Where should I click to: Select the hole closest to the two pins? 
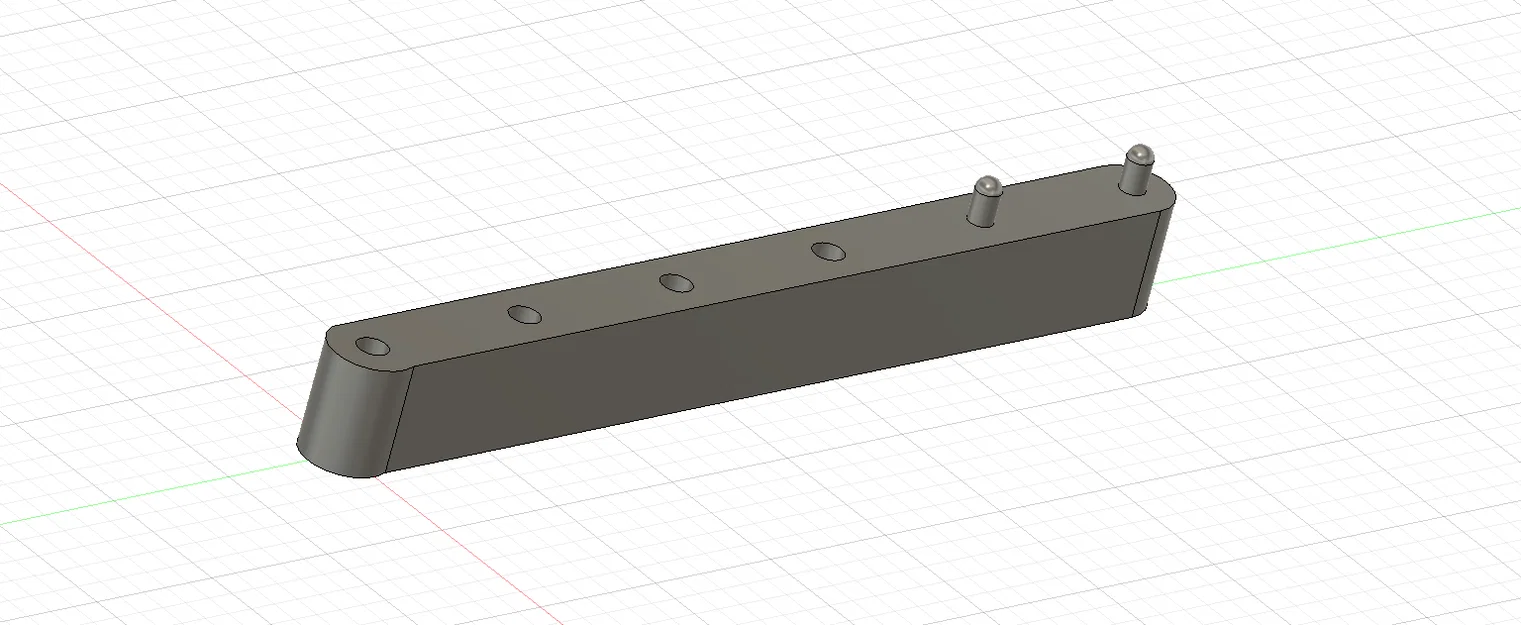coord(828,250)
